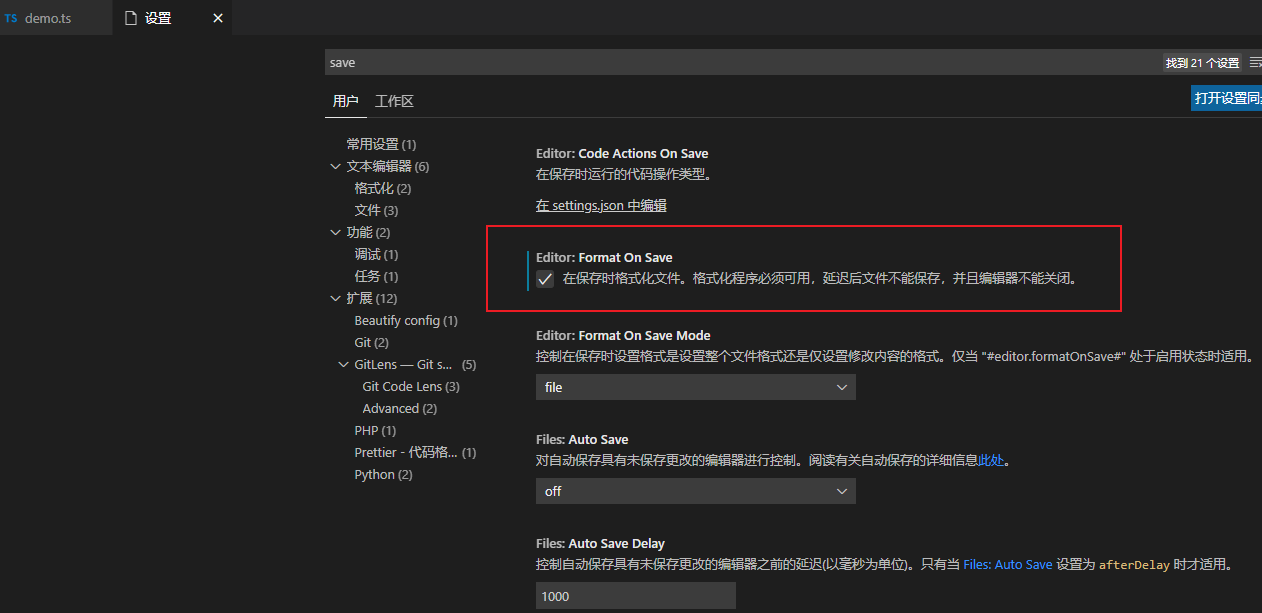This screenshot has width=1262, height=613.
Task: Collapse the GitLens tree chevron
Action: (344, 364)
